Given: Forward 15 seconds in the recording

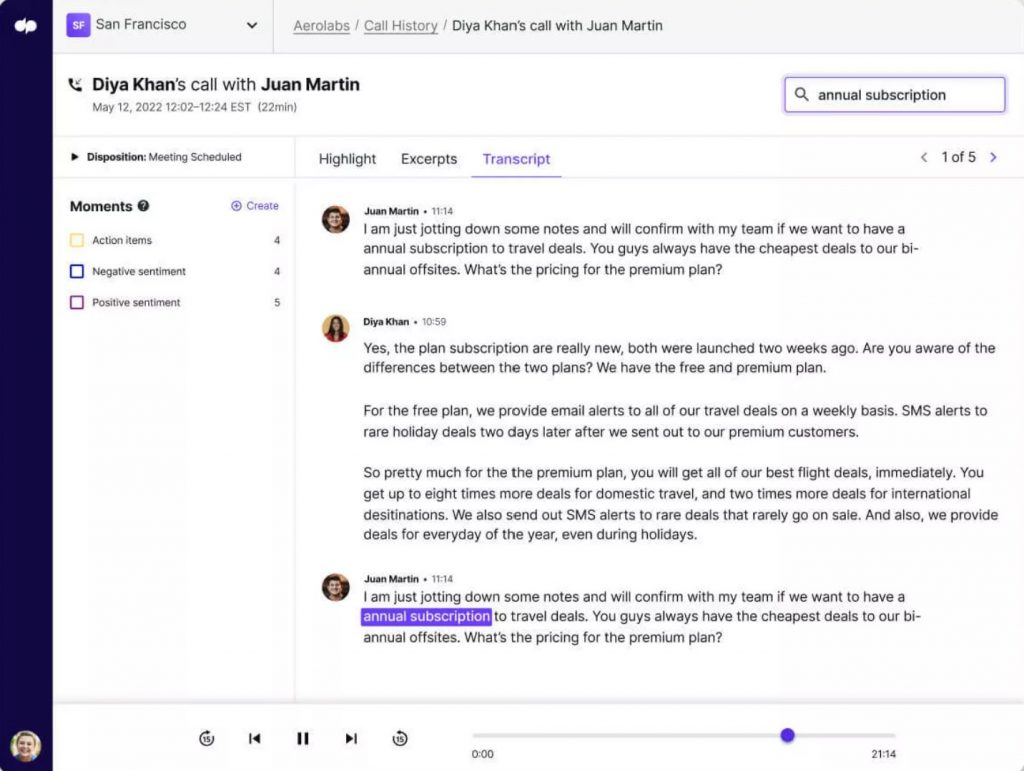Looking at the screenshot, I should [399, 738].
